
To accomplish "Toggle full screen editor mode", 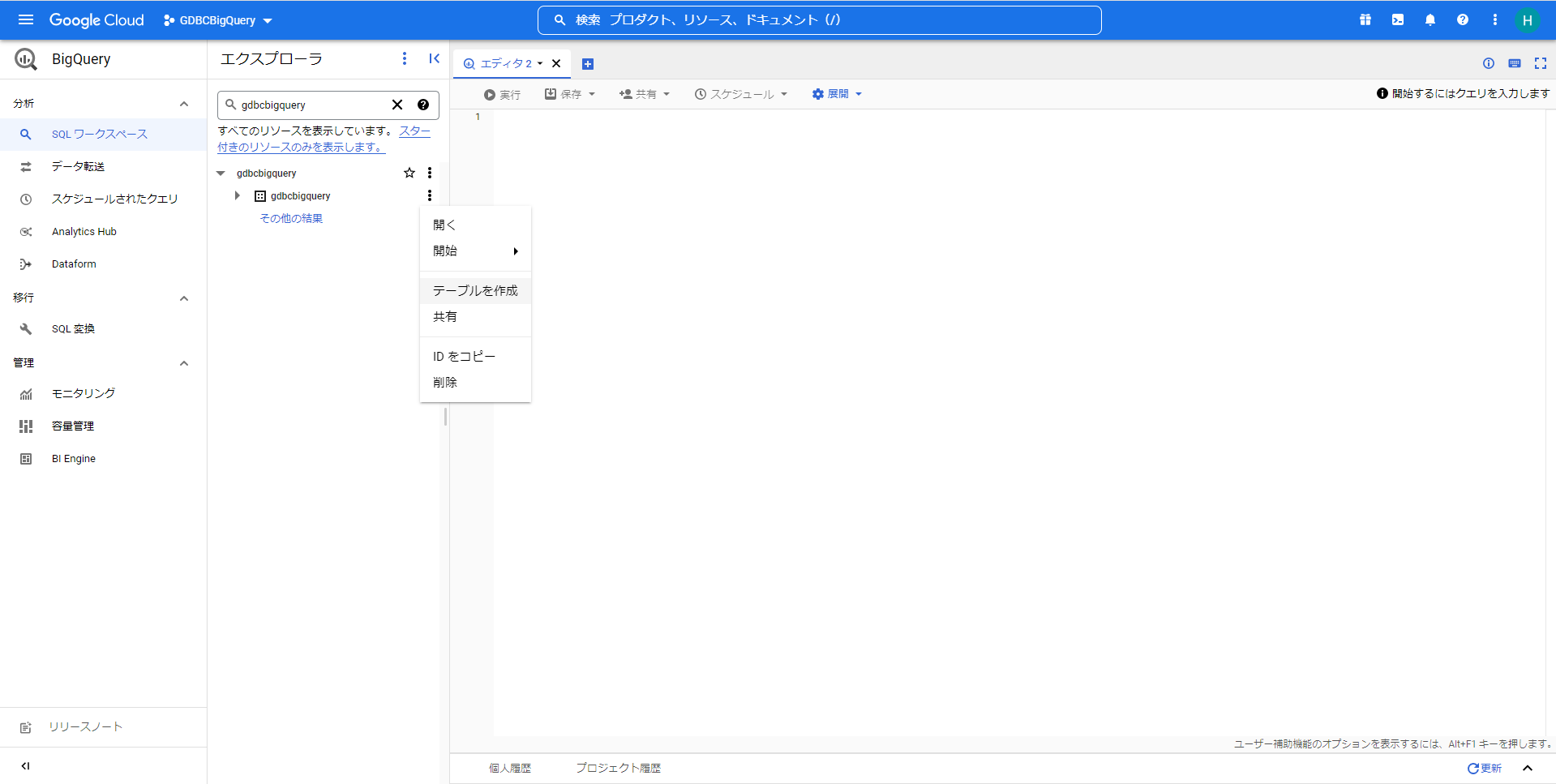I will tap(1541, 63).
